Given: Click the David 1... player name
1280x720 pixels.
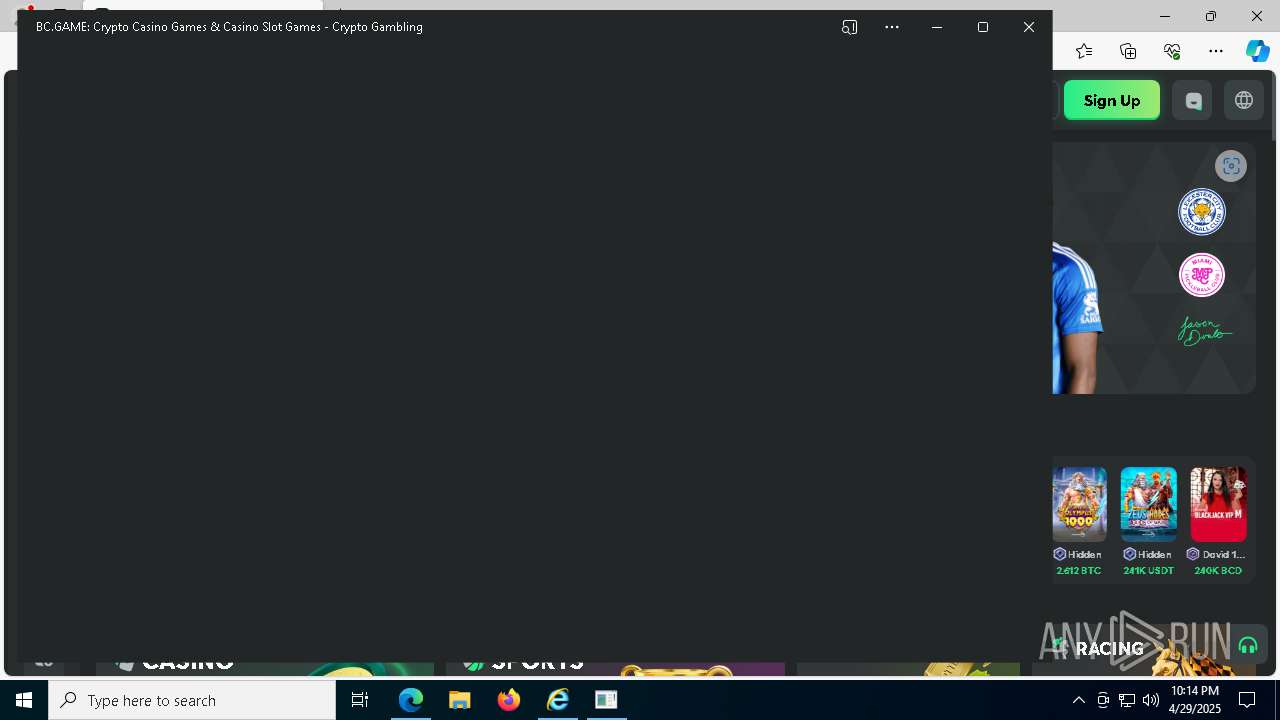Looking at the screenshot, I should pyautogui.click(x=1223, y=554).
